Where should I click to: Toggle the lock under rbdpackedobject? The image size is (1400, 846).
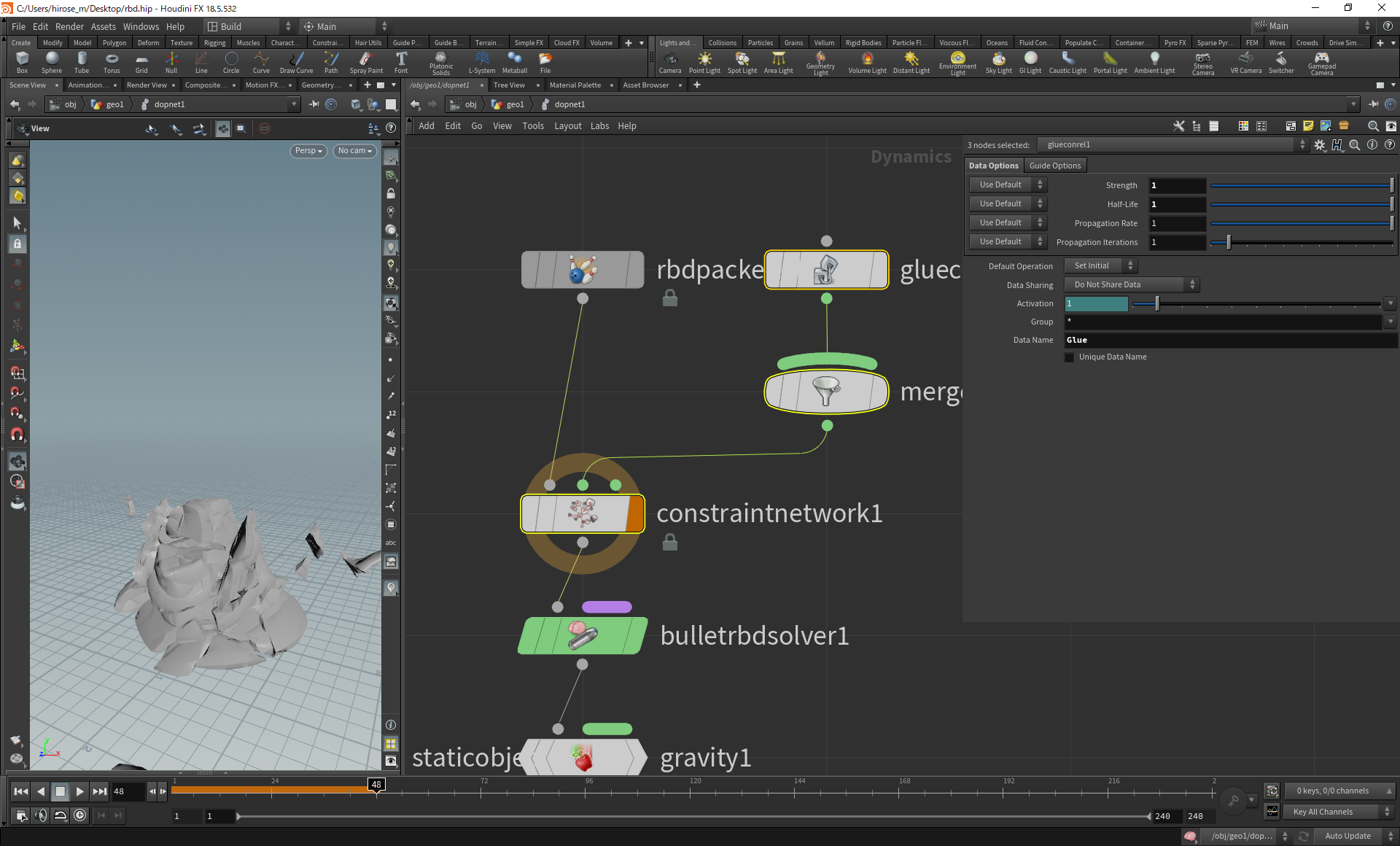click(x=670, y=298)
